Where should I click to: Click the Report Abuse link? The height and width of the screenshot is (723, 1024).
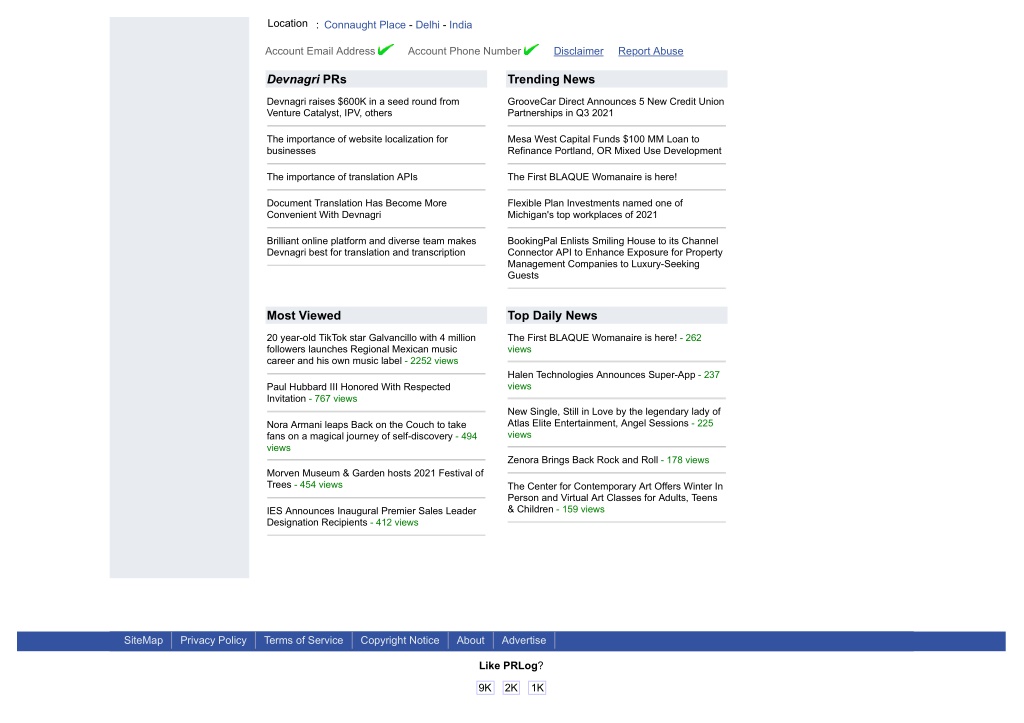pyautogui.click(x=650, y=51)
